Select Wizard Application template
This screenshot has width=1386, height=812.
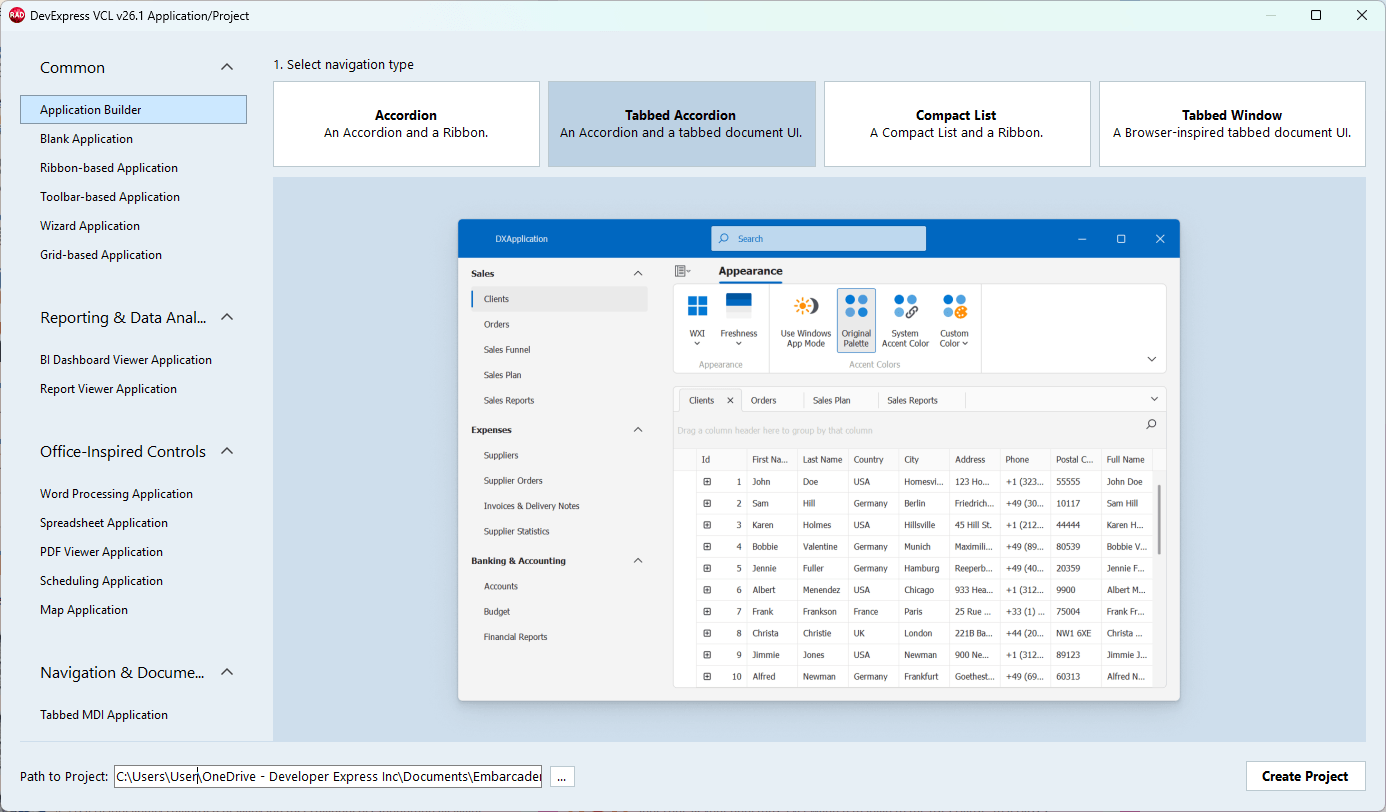(133, 226)
